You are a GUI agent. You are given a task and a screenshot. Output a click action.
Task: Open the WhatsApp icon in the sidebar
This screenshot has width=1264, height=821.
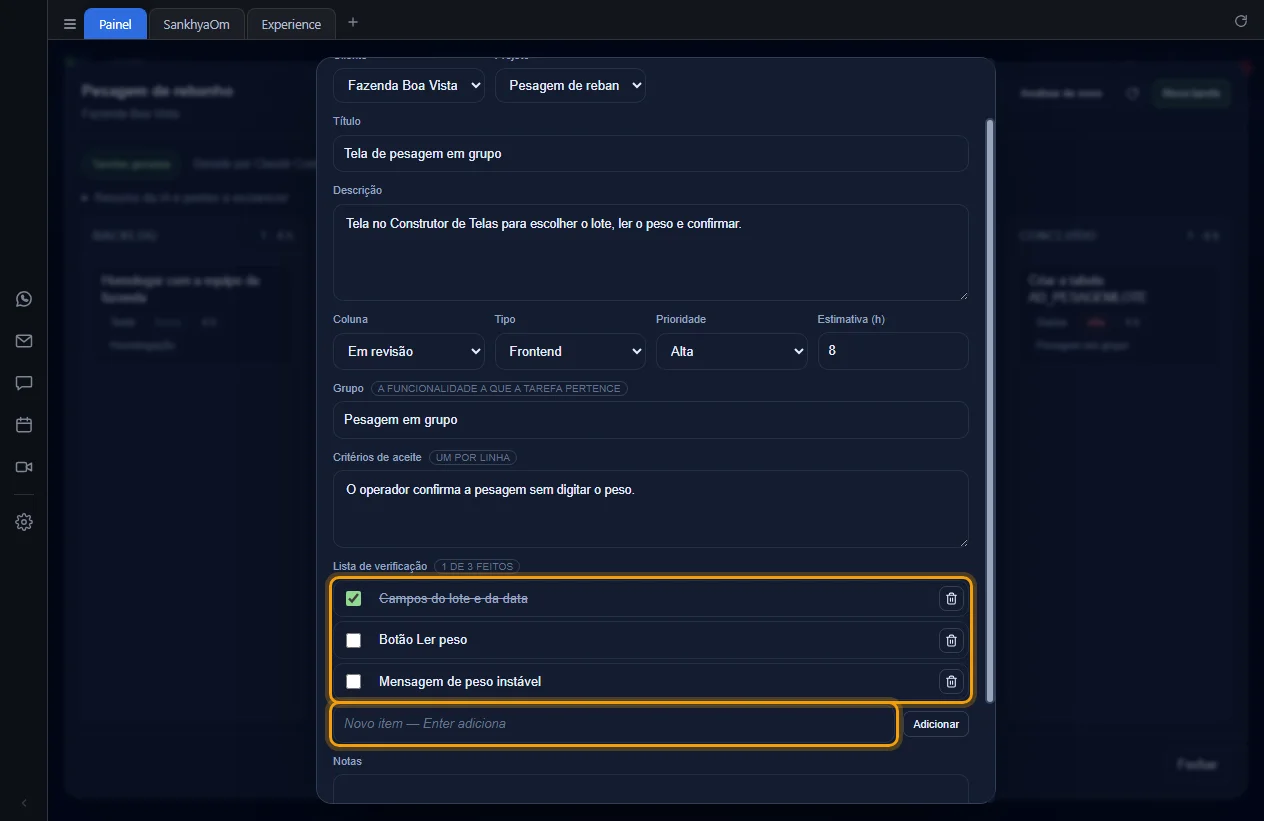24,299
